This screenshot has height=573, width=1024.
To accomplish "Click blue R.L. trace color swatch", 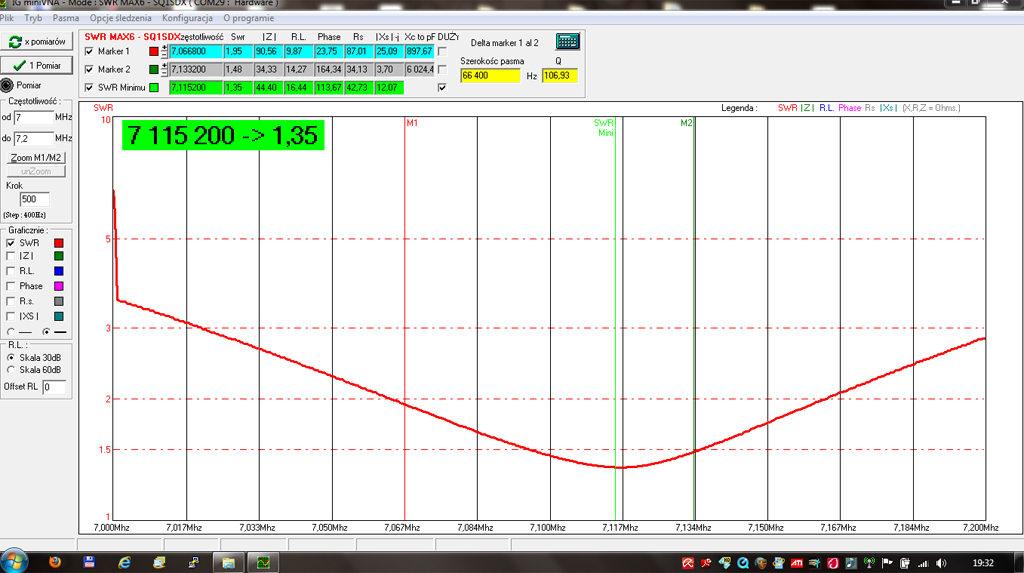I will click(59, 271).
